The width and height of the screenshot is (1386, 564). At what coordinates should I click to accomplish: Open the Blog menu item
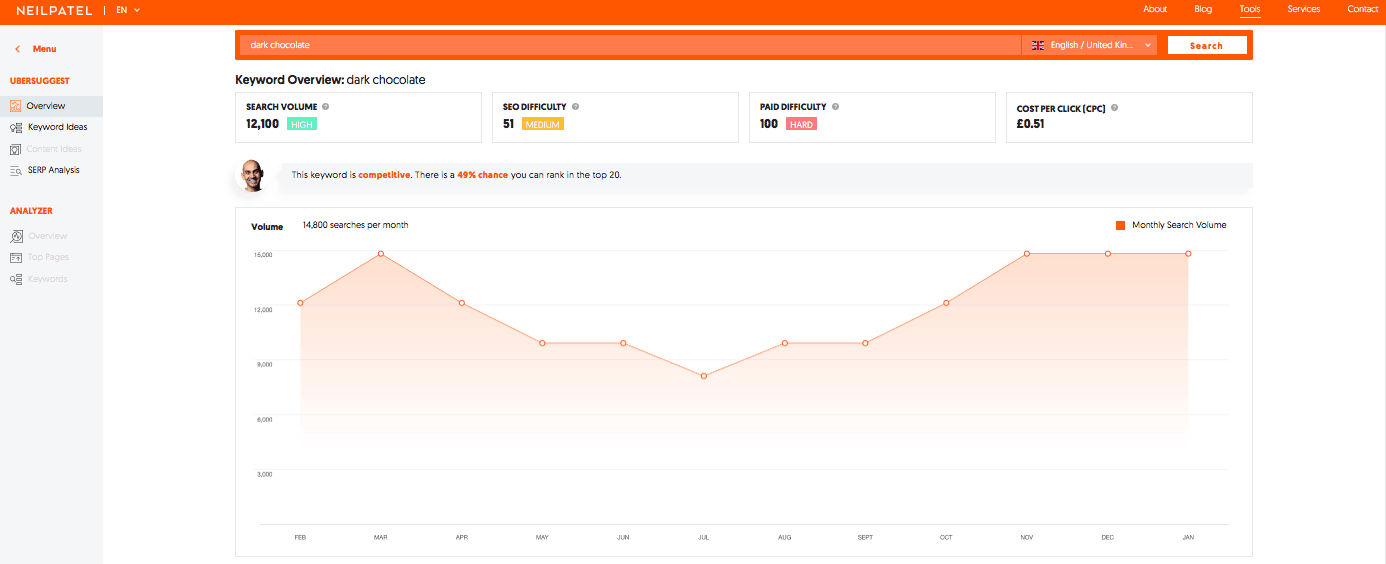tap(1203, 9)
